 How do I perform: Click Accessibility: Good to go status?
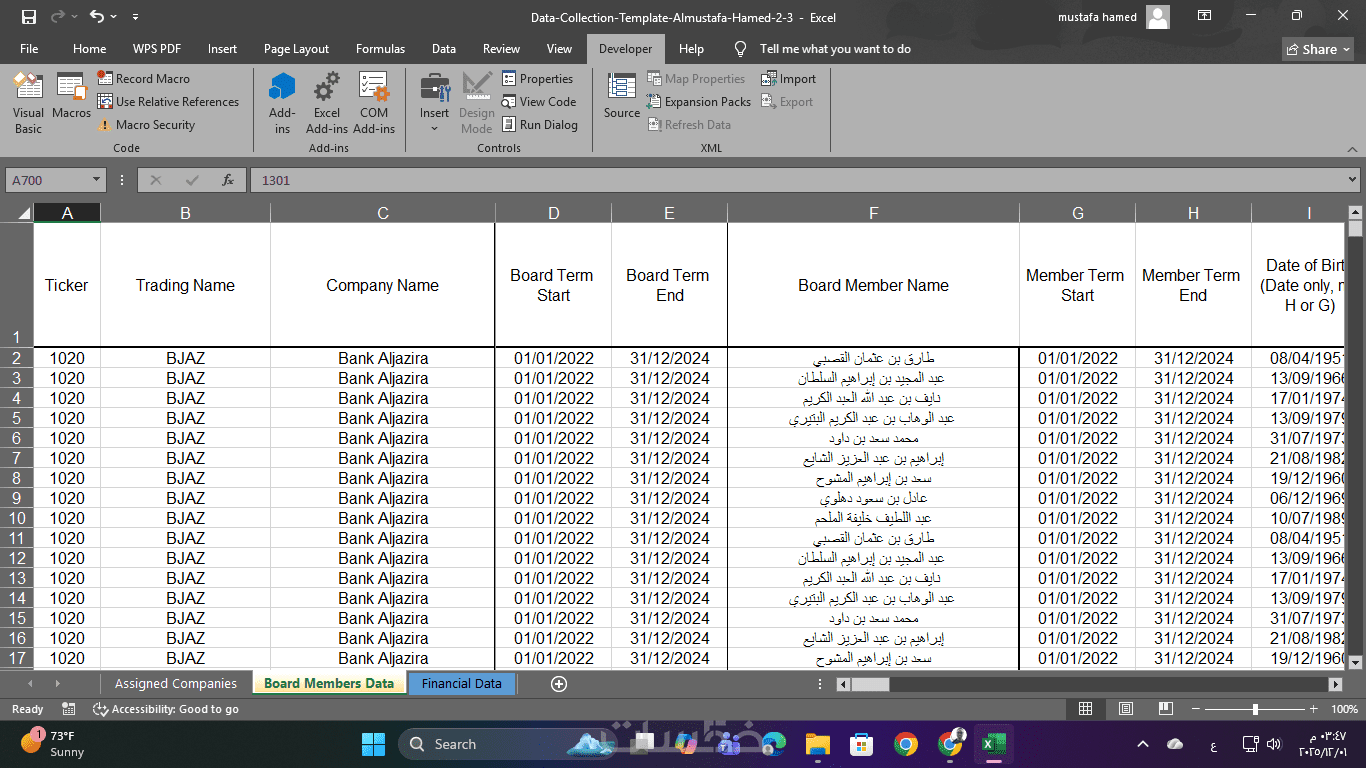(x=166, y=709)
